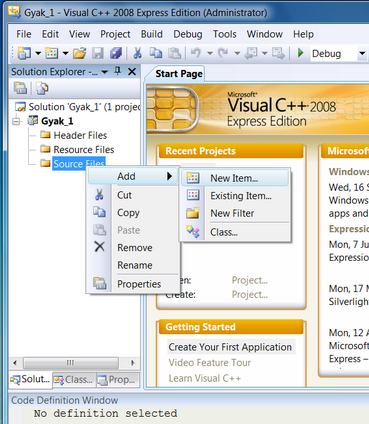
Task: Click the Create Project... link
Action: [x=249, y=295]
